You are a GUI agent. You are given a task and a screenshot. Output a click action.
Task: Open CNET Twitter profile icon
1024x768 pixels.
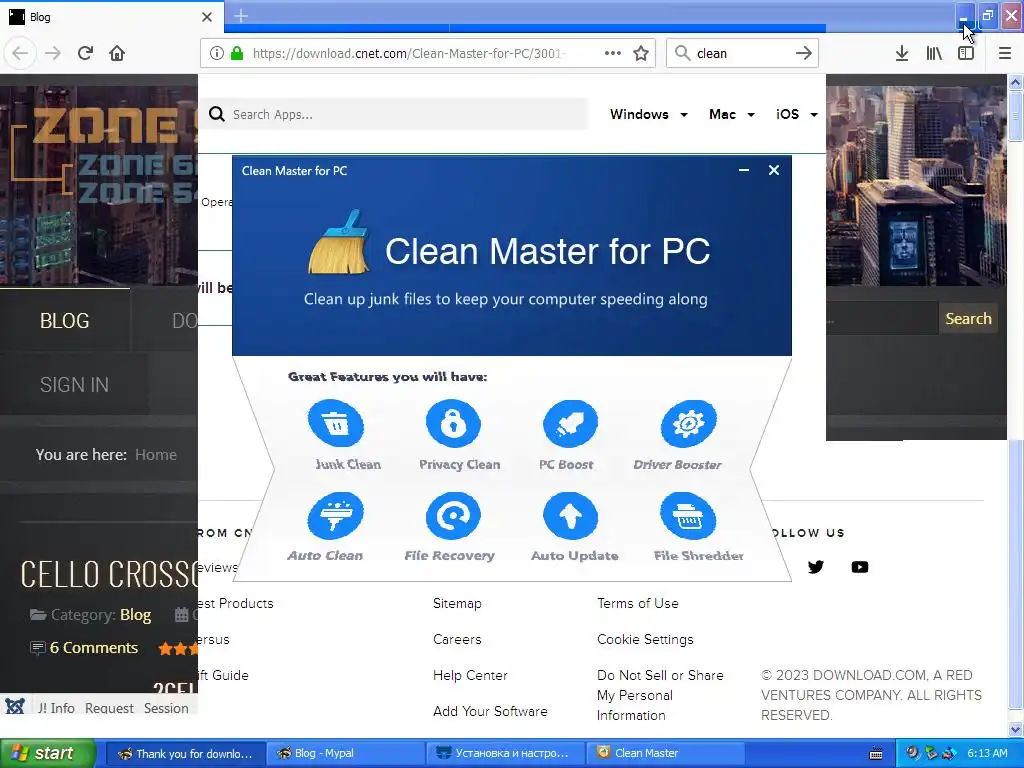tap(816, 567)
